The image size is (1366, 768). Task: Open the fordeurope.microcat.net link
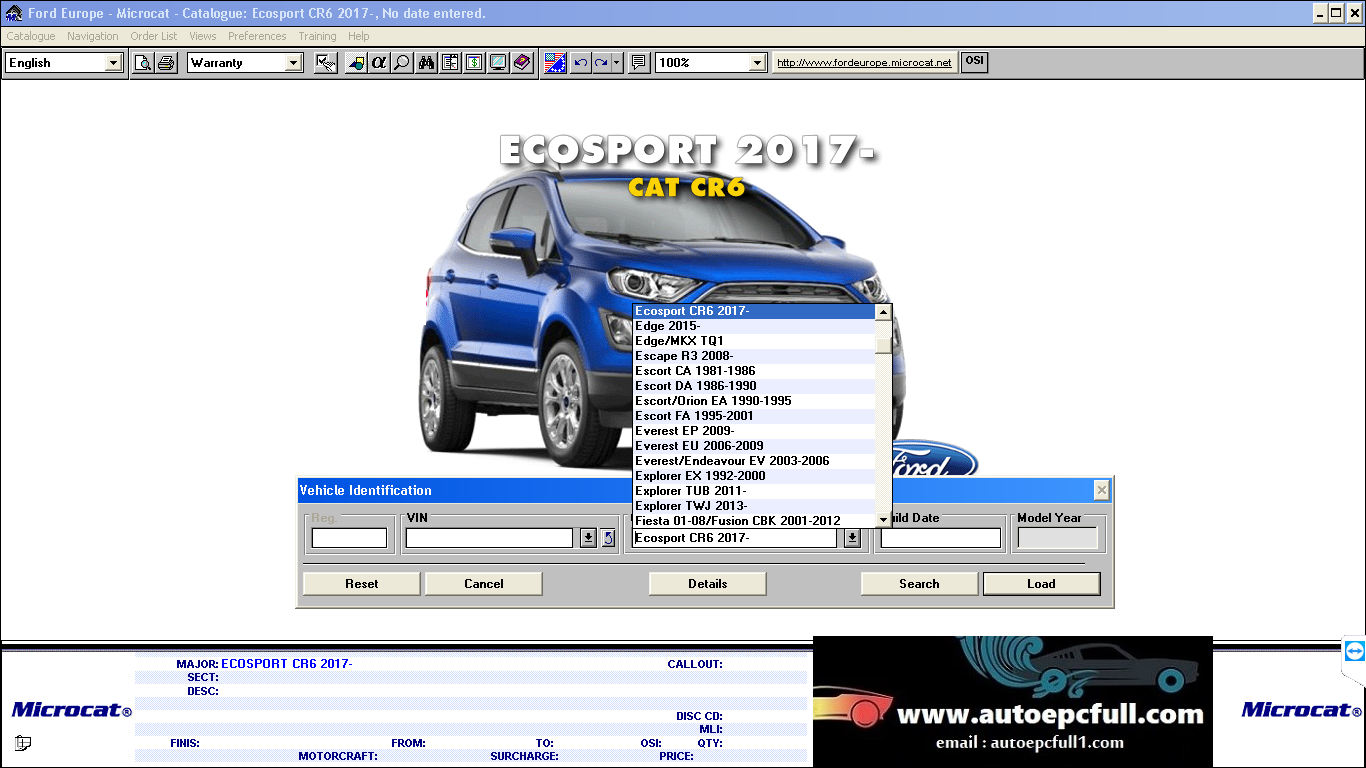(865, 63)
